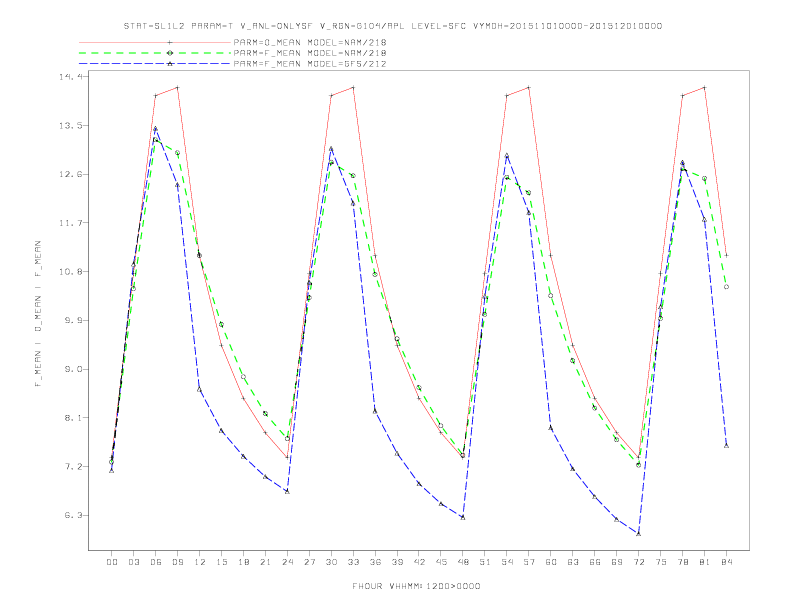Click x-axis tick label 63
This screenshot has width=792, height=612.
[573, 562]
